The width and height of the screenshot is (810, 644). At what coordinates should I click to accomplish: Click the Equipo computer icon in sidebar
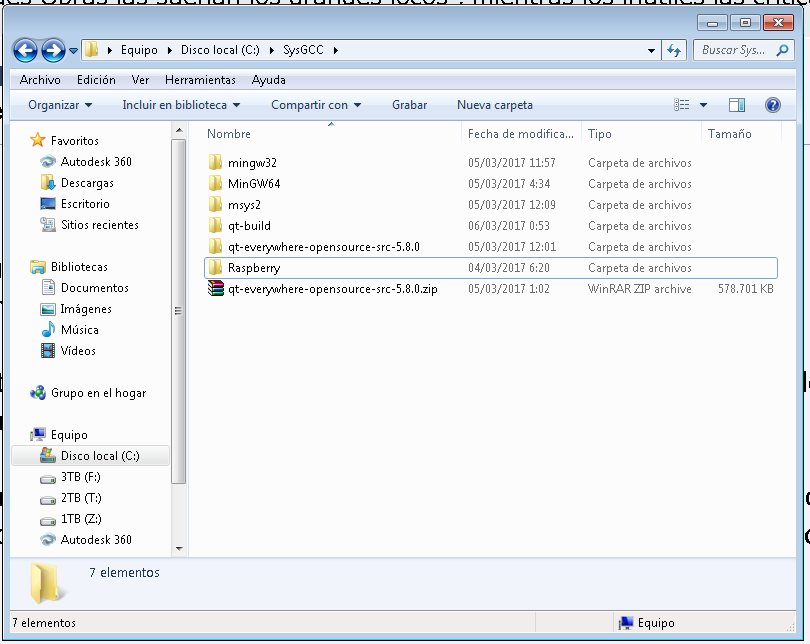click(38, 435)
